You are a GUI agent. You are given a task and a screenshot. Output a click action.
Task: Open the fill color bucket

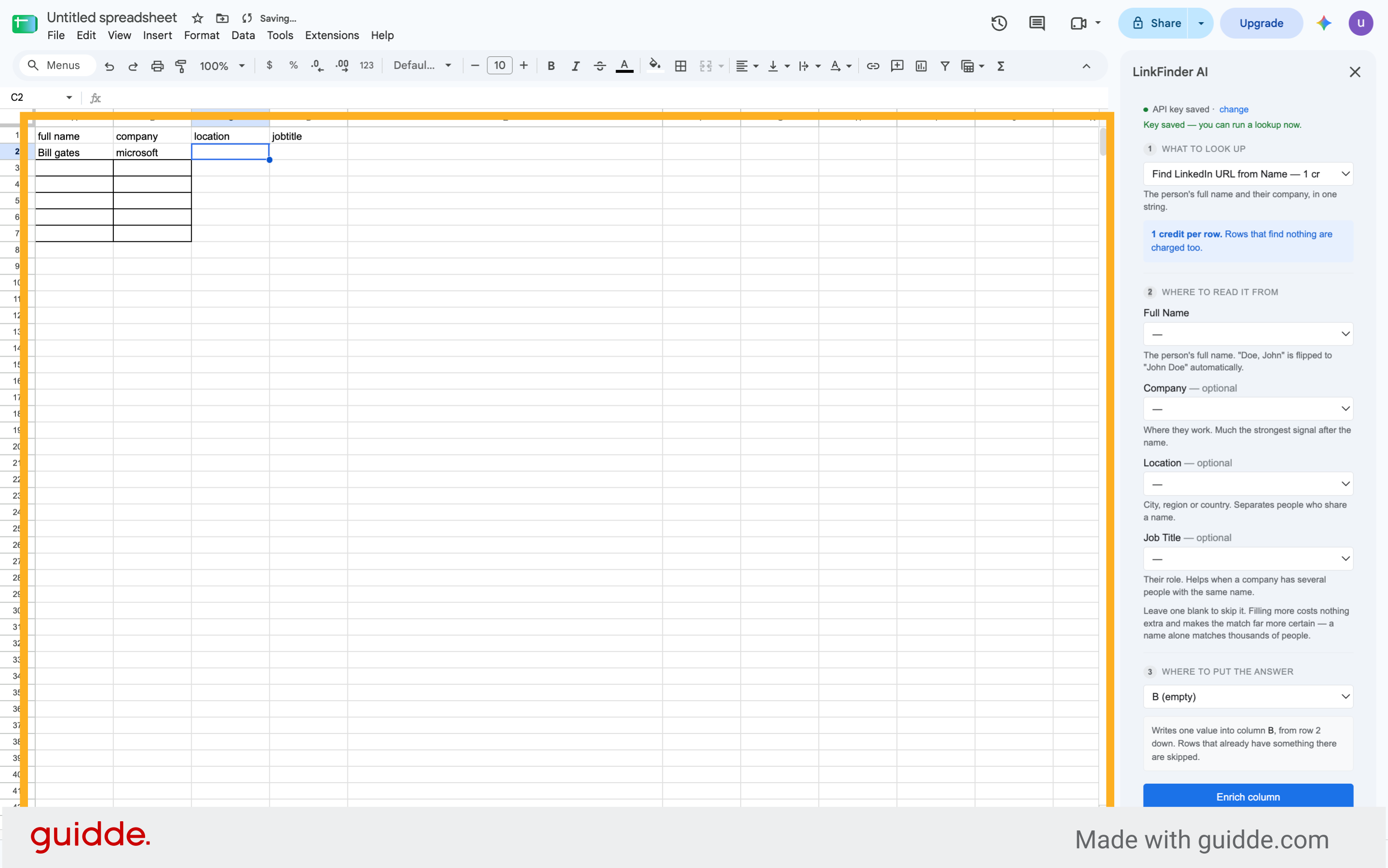click(655, 66)
